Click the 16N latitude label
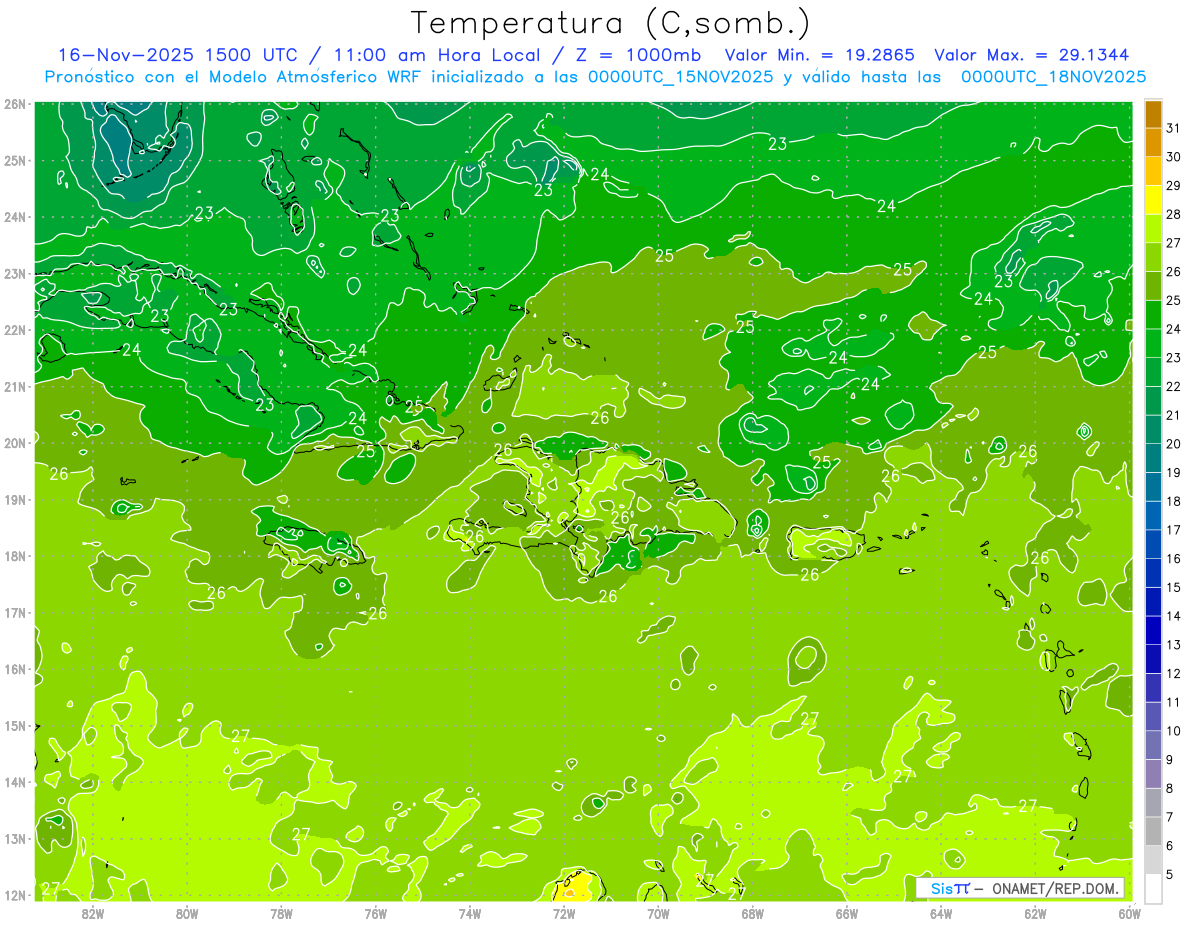Viewport: 1200px width, 927px height. tap(15, 669)
